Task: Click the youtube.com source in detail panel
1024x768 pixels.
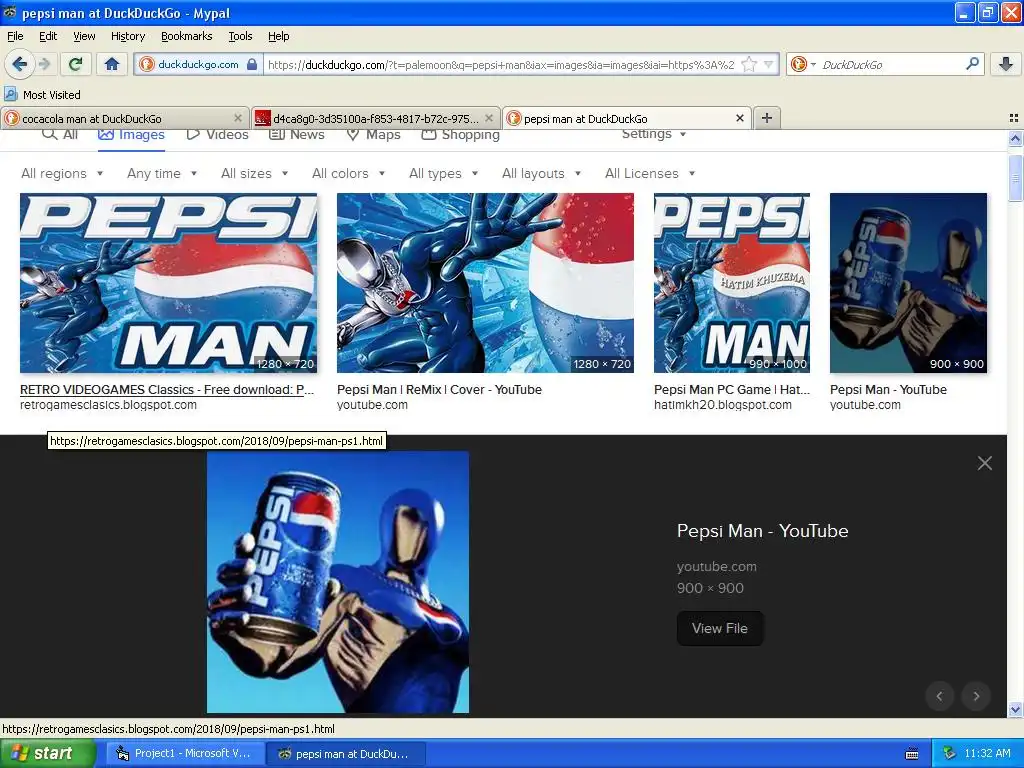Action: [x=716, y=567]
